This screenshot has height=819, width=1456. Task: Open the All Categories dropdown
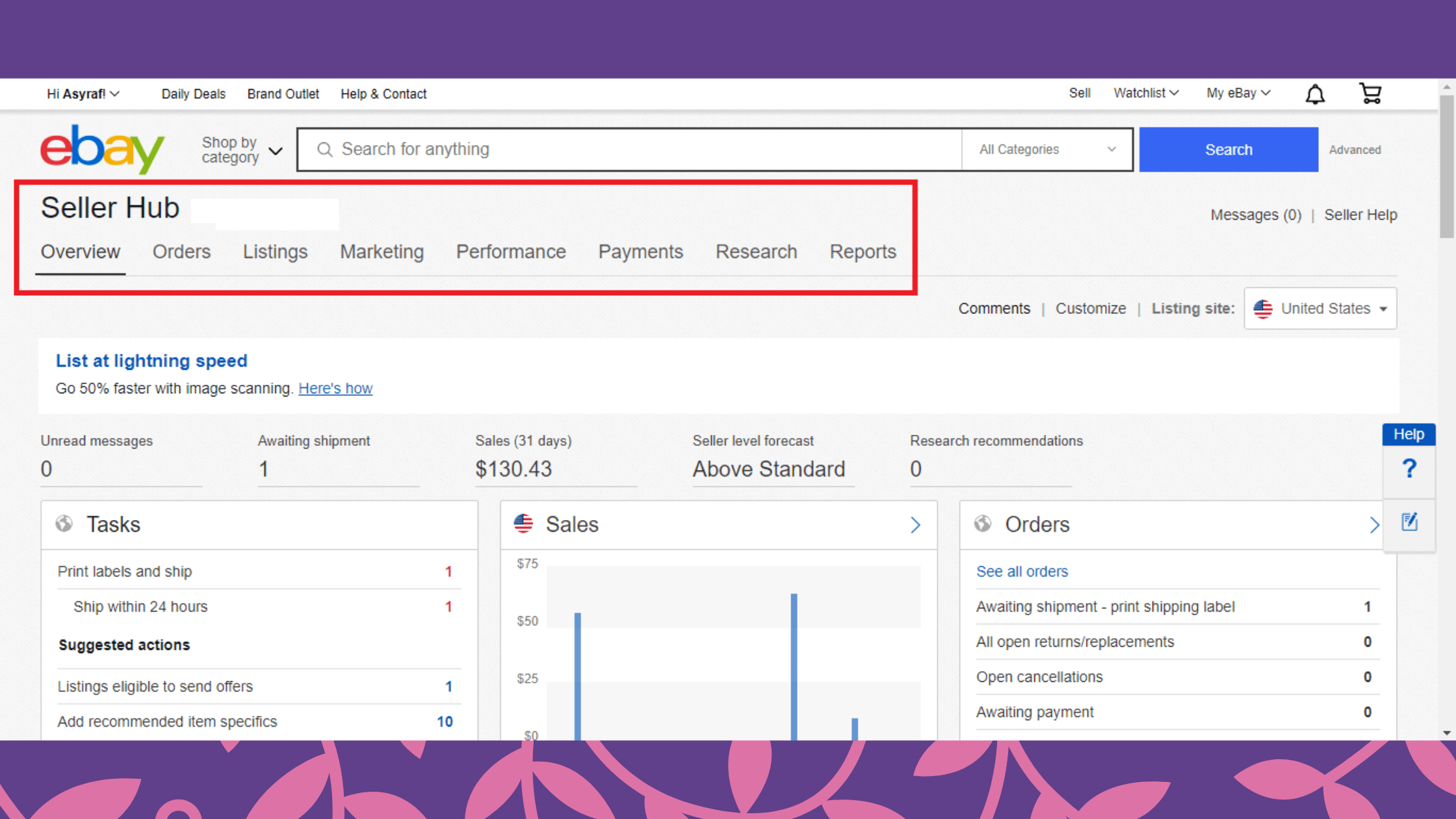point(1046,149)
